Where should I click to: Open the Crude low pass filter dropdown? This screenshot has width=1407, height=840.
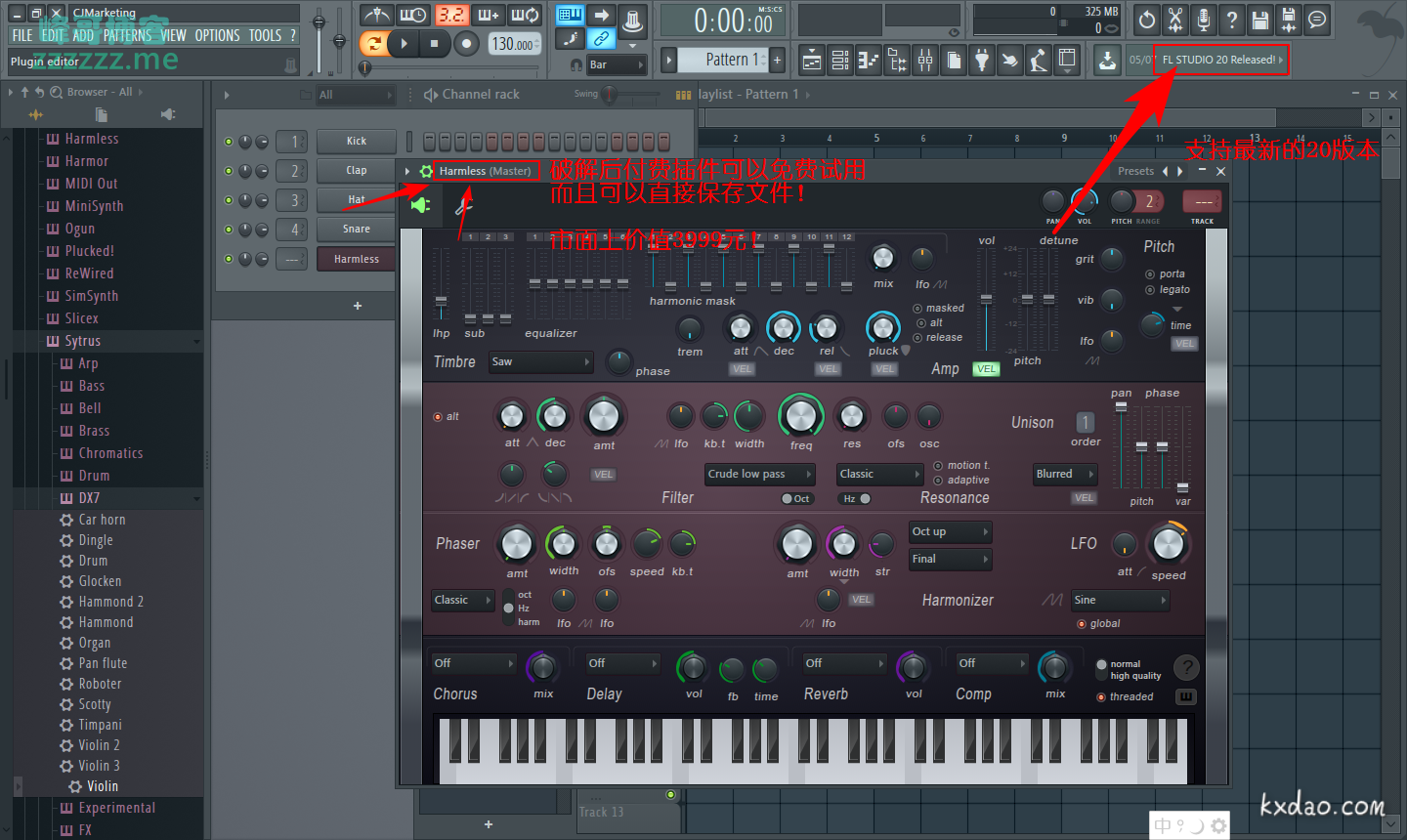click(x=760, y=474)
